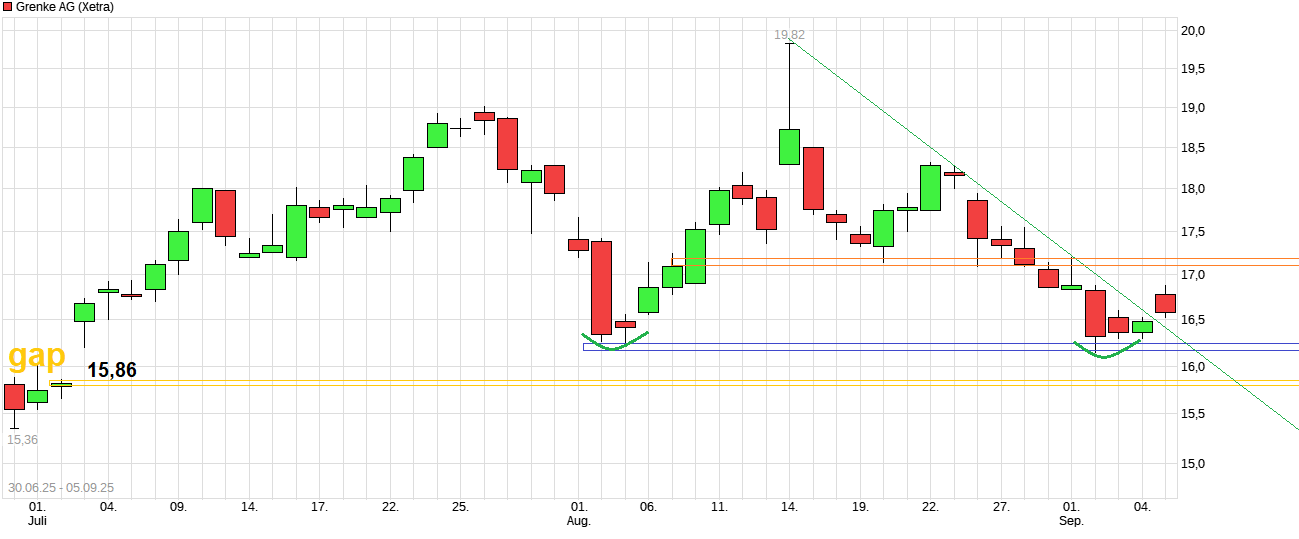Click the last red candle on the chart
Image resolution: width=1299 pixels, height=539 pixels.
pyautogui.click(x=1165, y=303)
